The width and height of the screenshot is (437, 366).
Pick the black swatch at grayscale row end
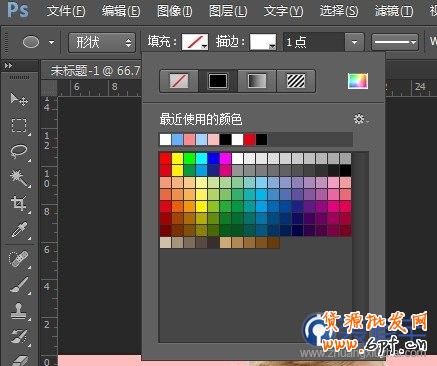coord(345,170)
